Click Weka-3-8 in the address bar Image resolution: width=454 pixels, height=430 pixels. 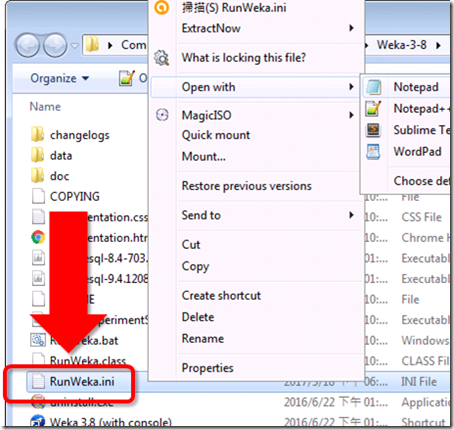click(402, 45)
